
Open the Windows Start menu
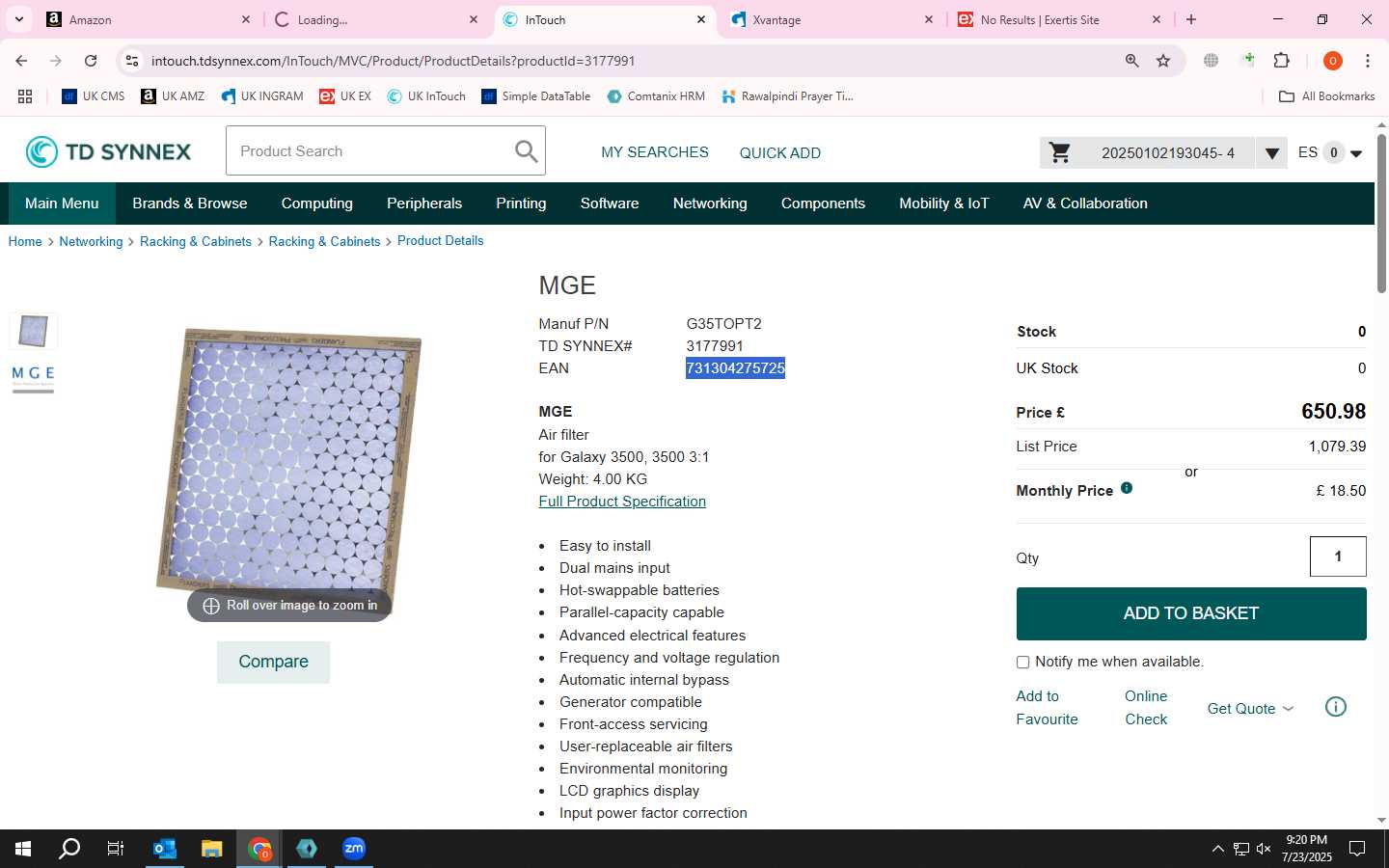coord(23,849)
